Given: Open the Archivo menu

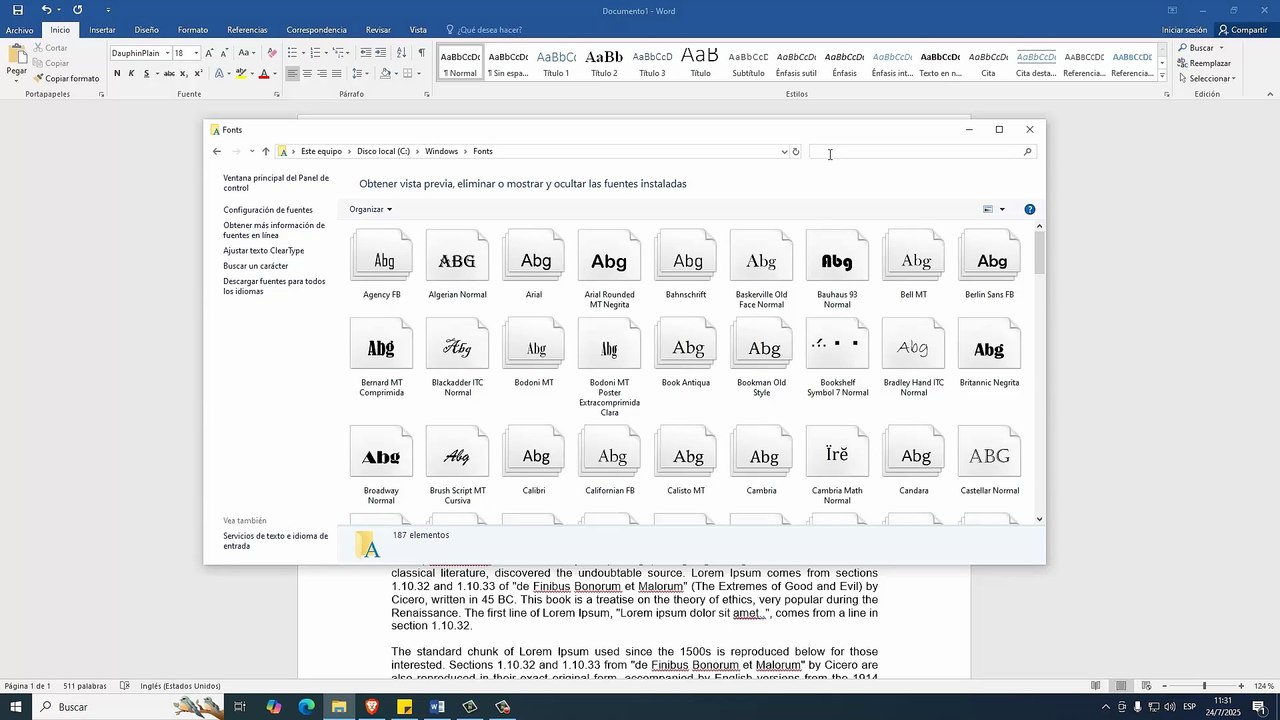Looking at the screenshot, I should point(19,30).
